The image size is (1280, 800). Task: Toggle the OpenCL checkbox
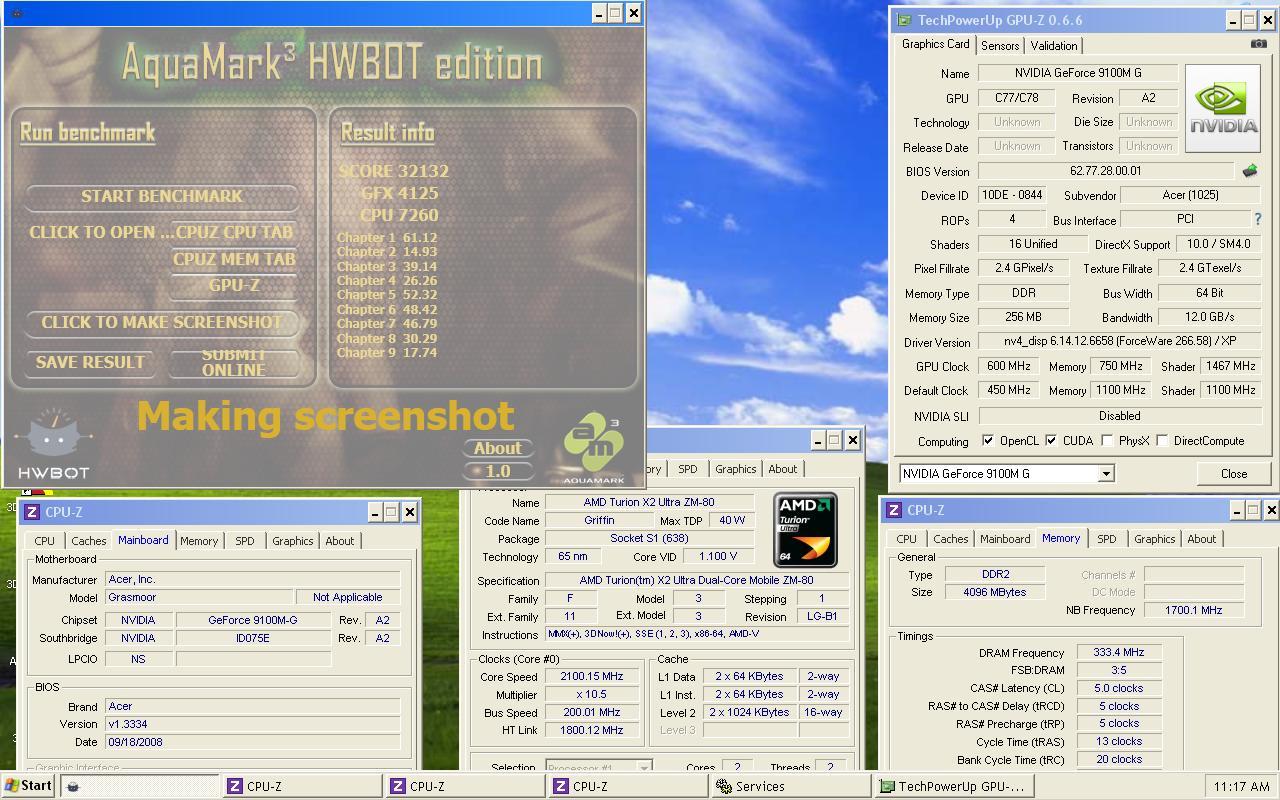pyautogui.click(x=988, y=441)
